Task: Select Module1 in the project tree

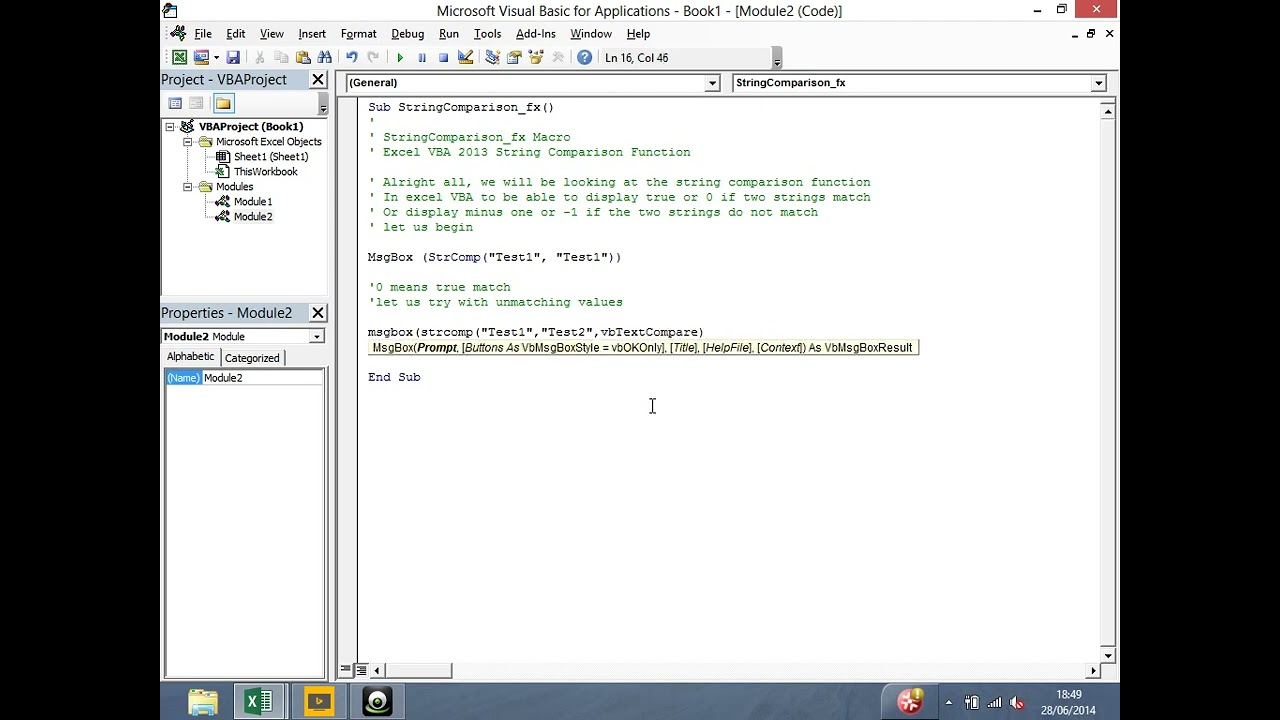Action: click(253, 202)
